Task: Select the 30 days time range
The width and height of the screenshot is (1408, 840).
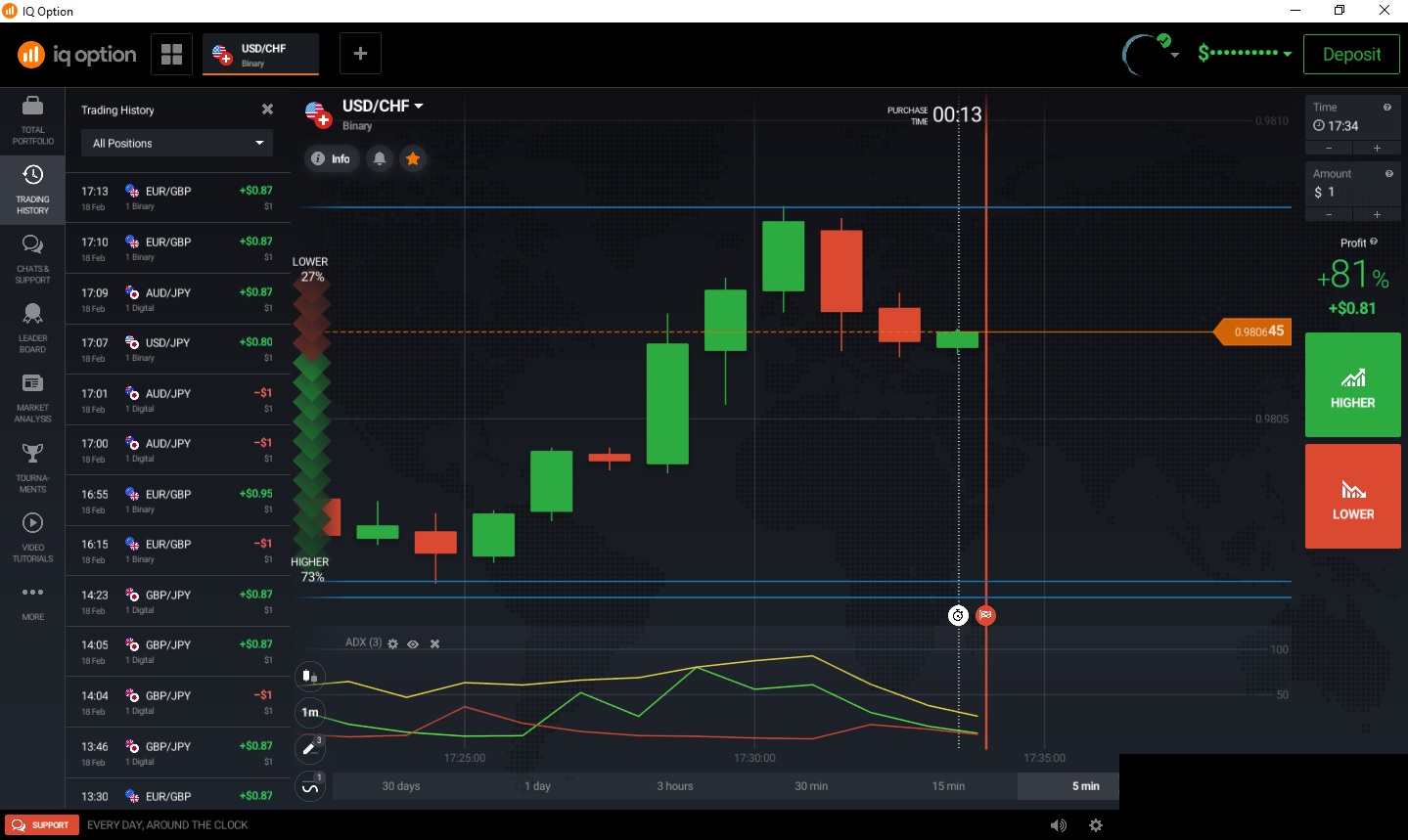Action: click(x=401, y=786)
